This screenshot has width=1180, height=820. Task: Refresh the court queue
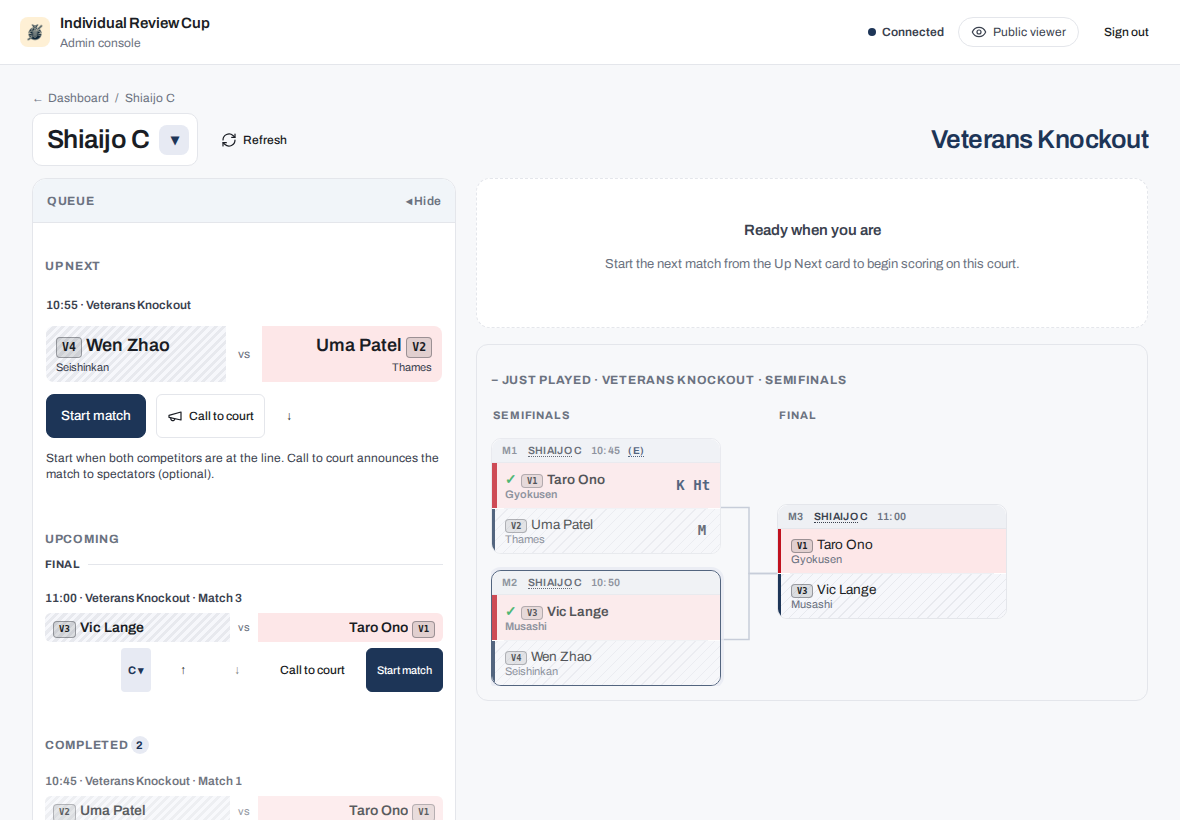click(x=254, y=140)
